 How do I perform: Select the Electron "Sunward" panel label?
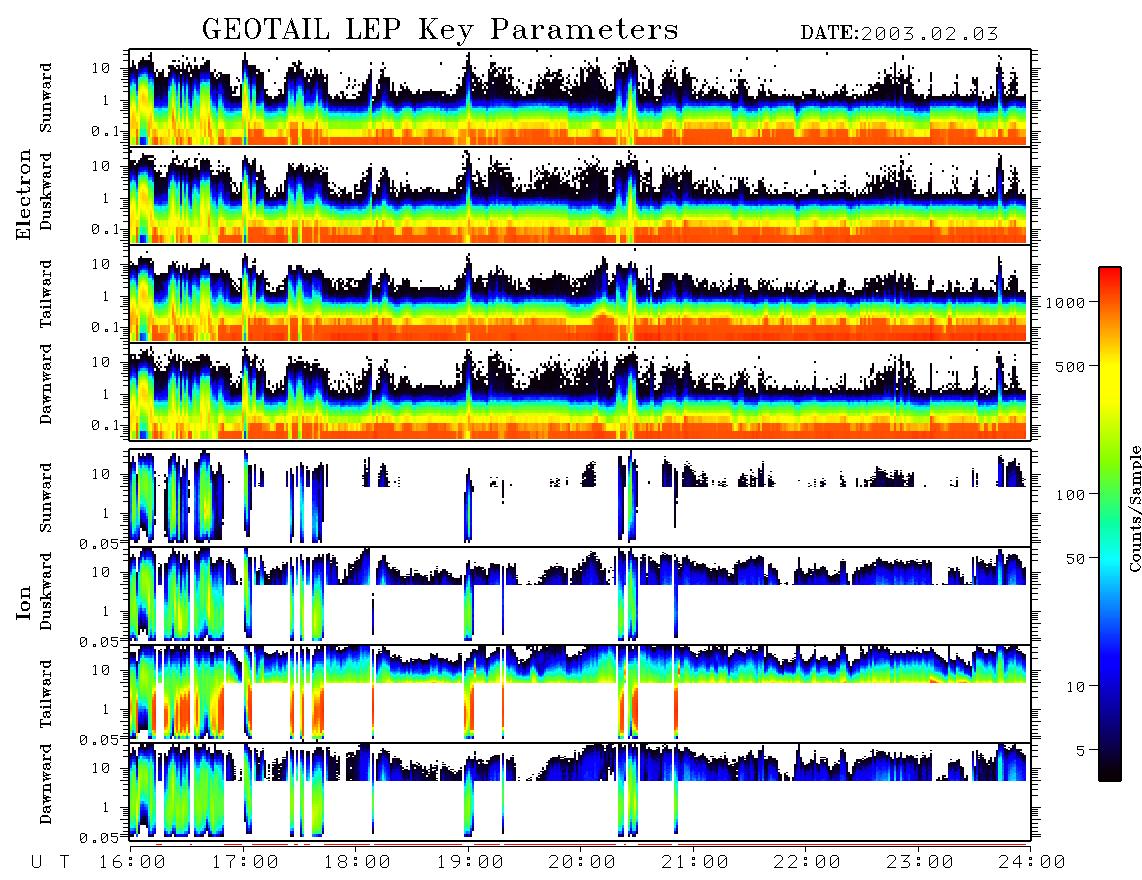tap(46, 97)
